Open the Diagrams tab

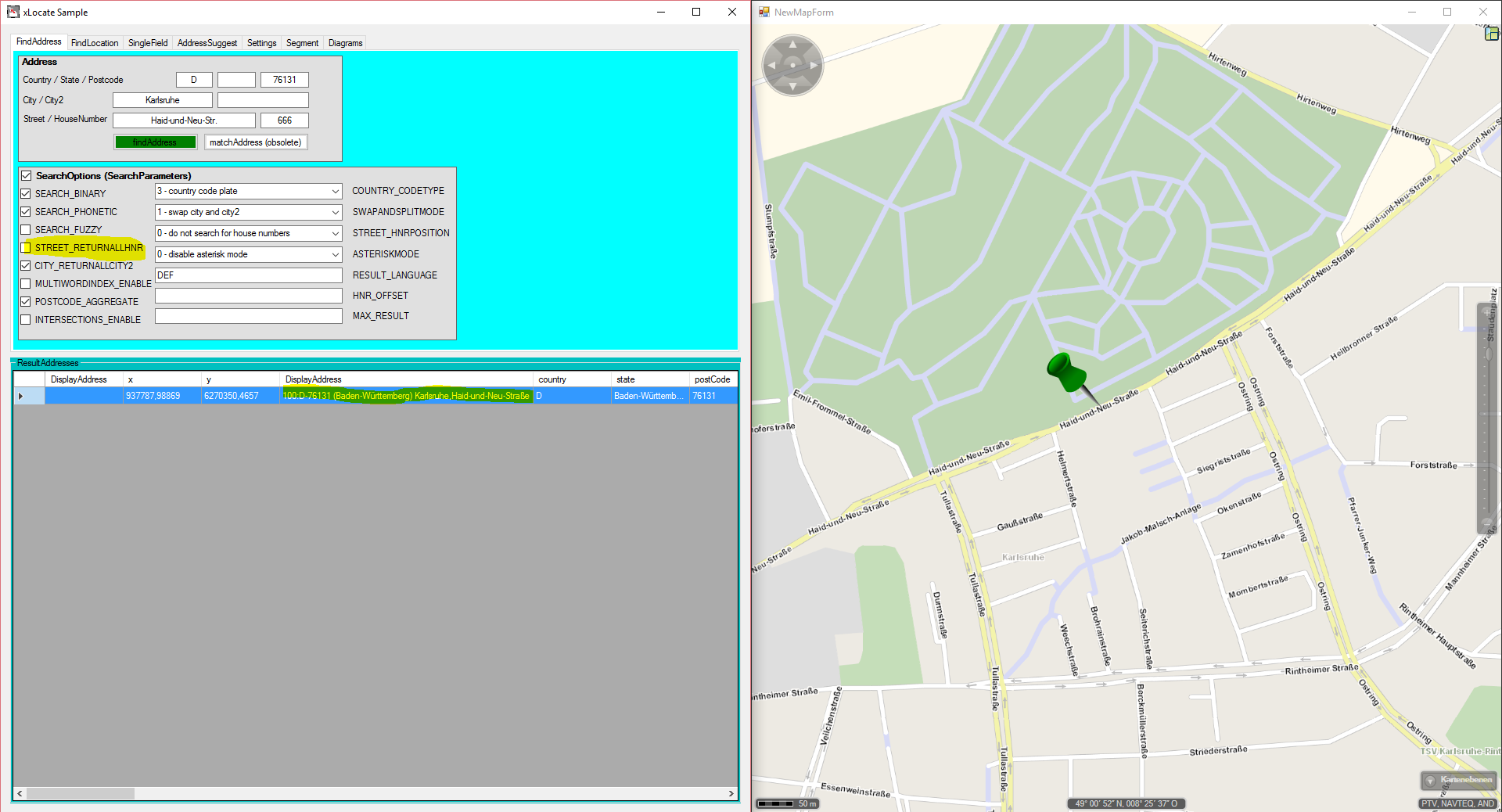pyautogui.click(x=345, y=43)
